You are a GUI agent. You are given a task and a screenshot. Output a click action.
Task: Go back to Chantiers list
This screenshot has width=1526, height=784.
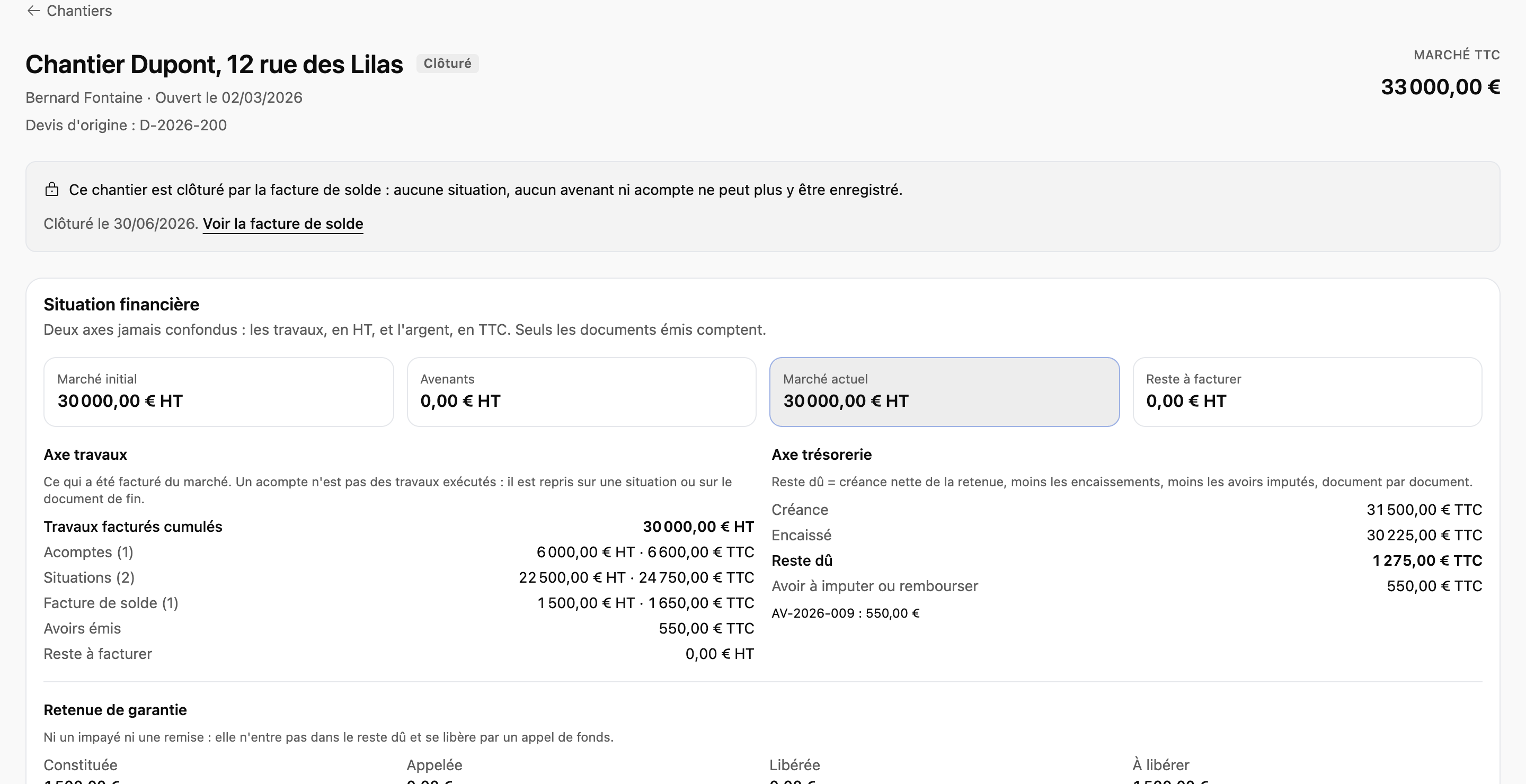pyautogui.click(x=69, y=11)
